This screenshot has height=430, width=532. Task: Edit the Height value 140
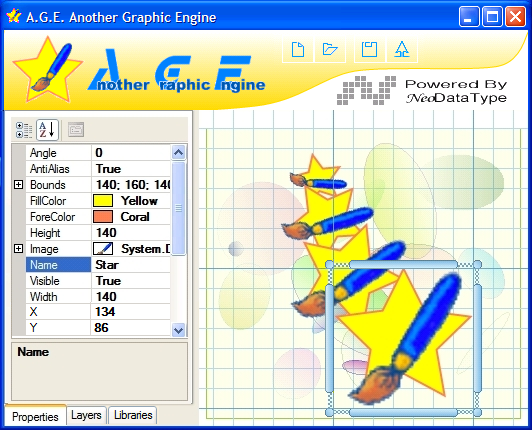pos(131,233)
